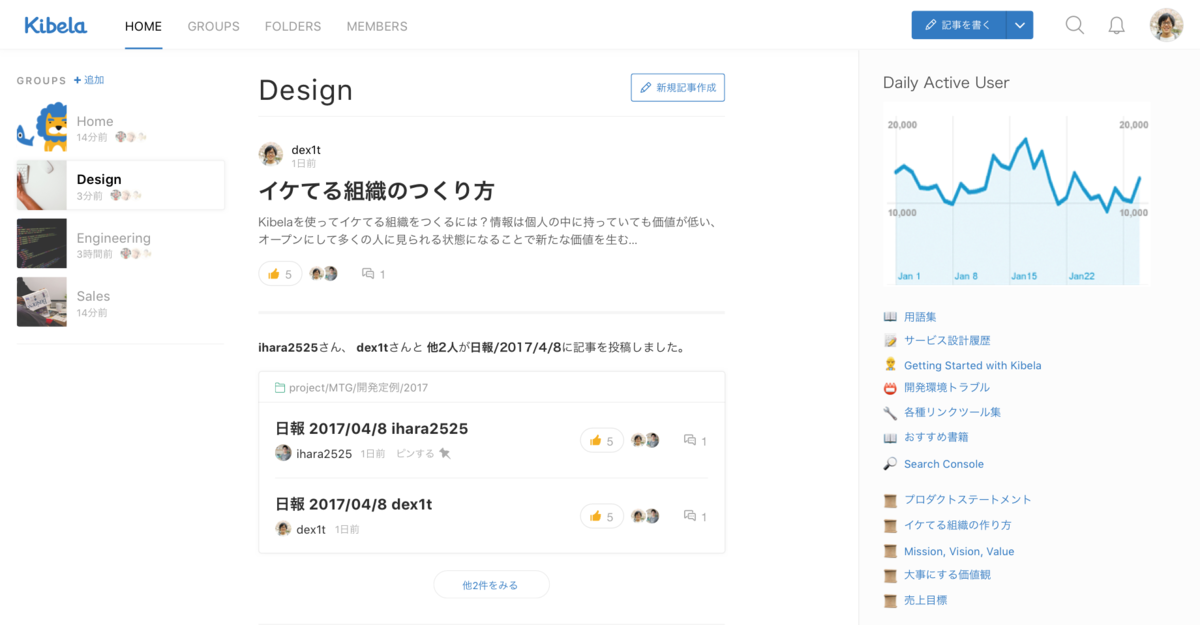Open likers' avatars under イケてる組織のつくり方
The width and height of the screenshot is (1200, 625).
point(323,274)
